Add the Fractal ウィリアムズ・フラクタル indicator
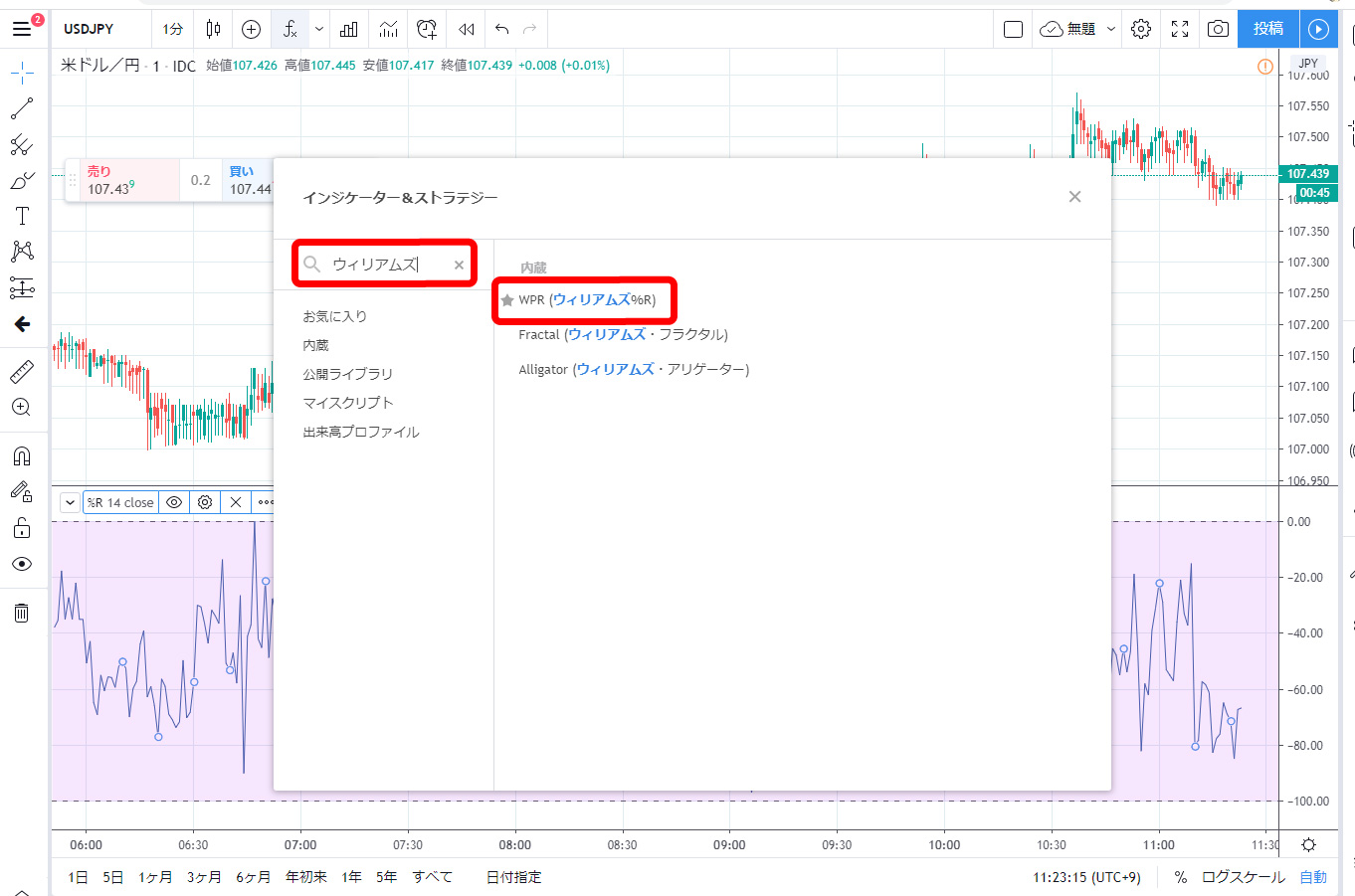Viewport: 1355px width, 896px height. [x=624, y=334]
